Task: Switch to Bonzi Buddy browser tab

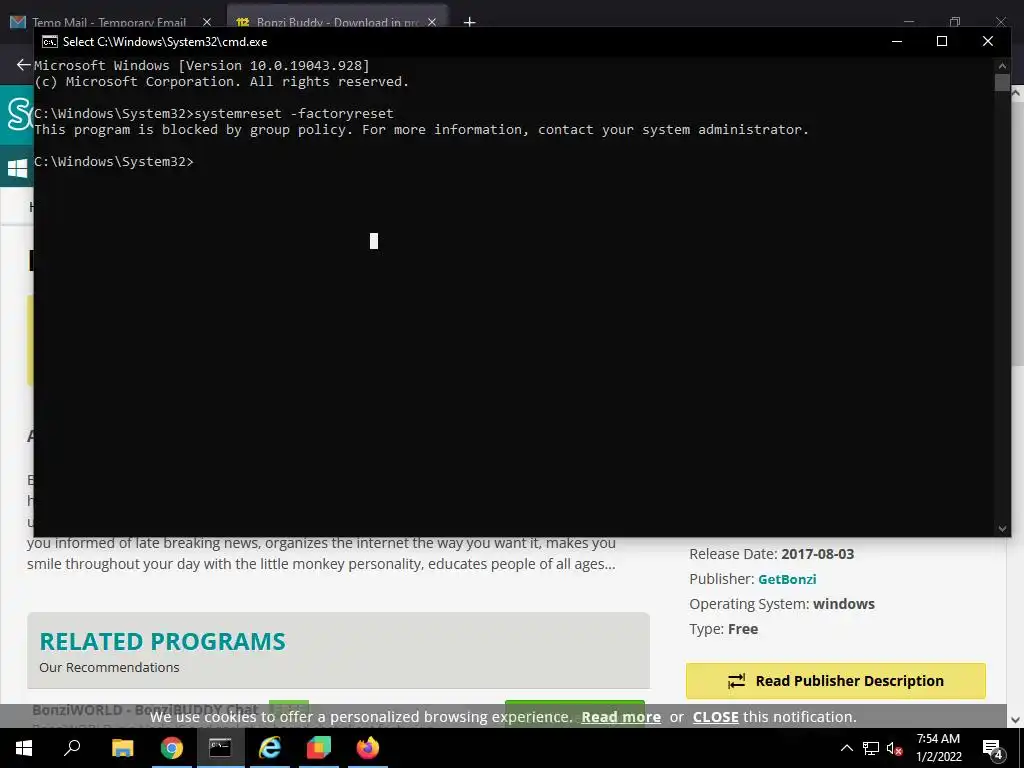Action: 337,22
